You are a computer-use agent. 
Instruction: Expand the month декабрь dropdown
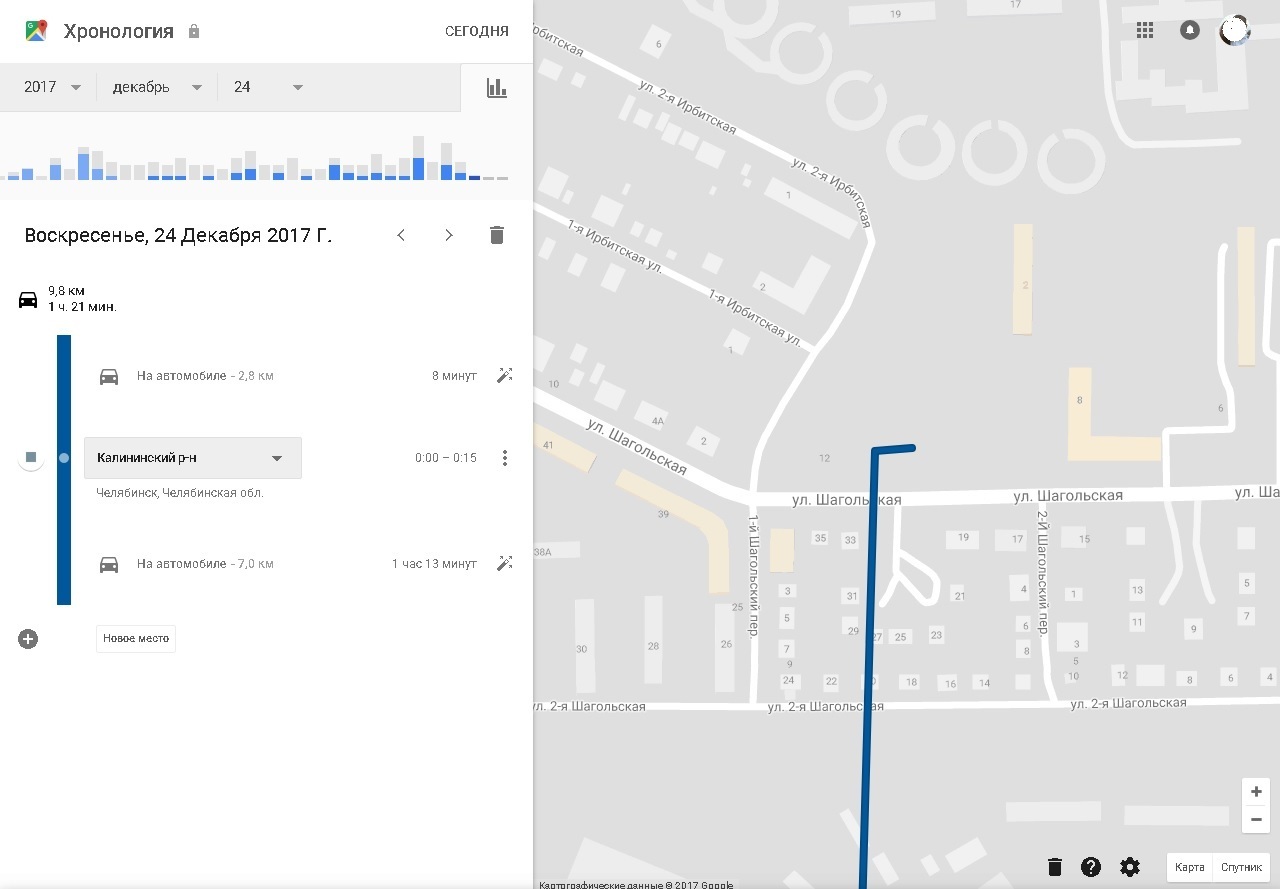pyautogui.click(x=157, y=87)
